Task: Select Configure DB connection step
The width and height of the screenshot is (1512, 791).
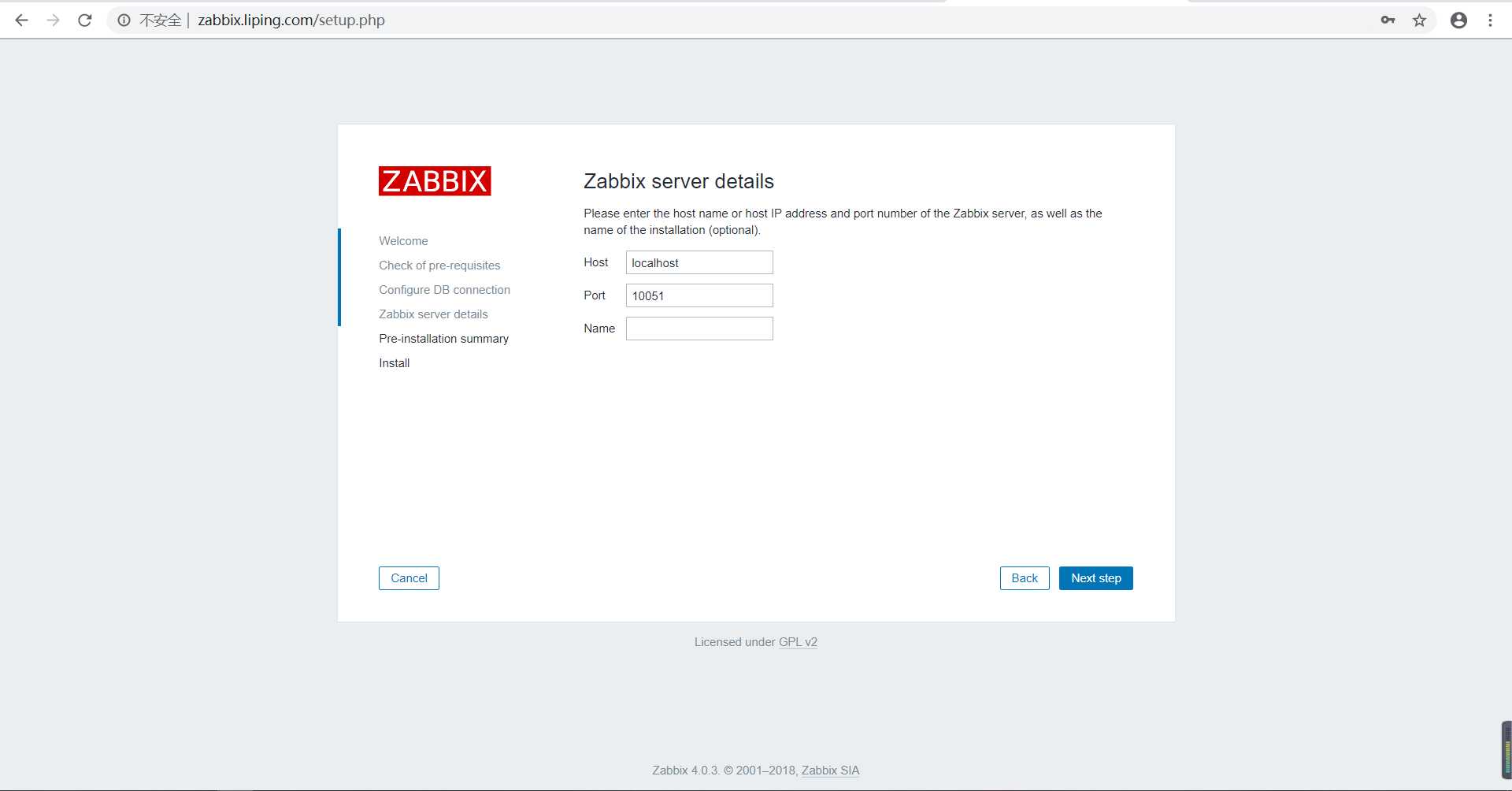Action: click(x=444, y=290)
